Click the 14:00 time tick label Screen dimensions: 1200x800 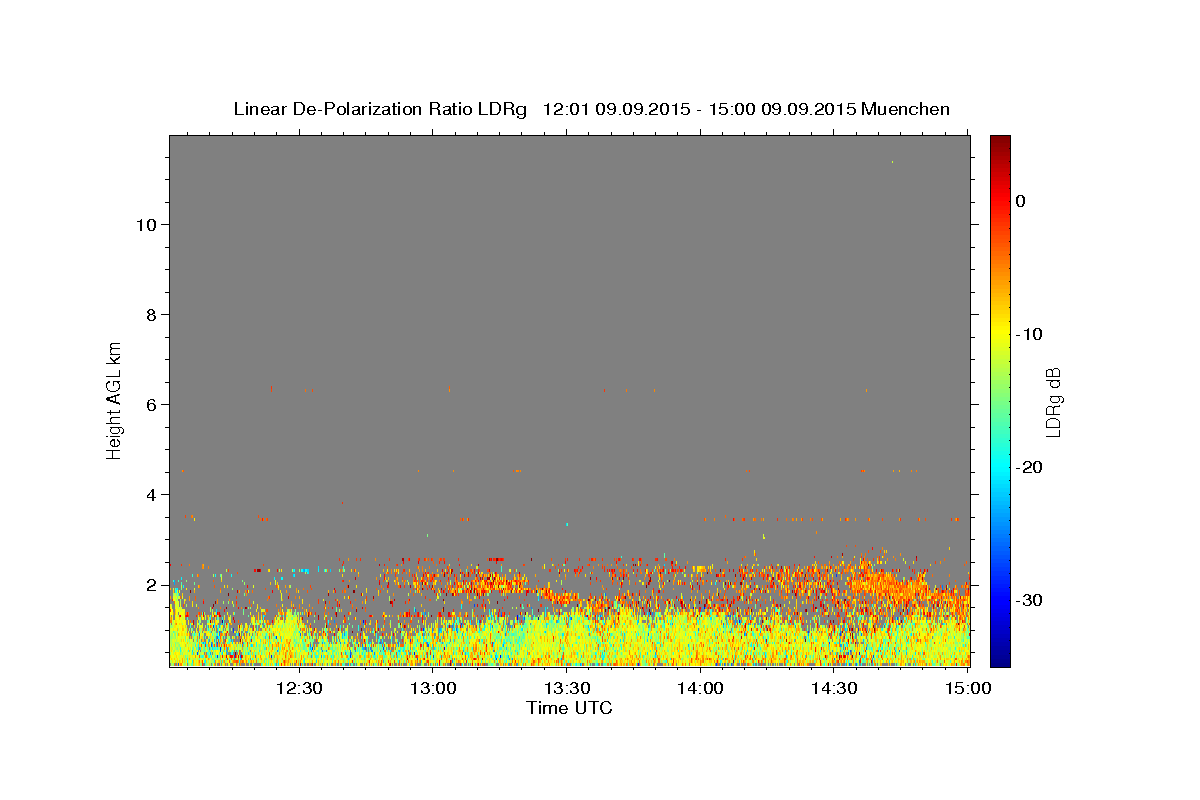tap(700, 688)
